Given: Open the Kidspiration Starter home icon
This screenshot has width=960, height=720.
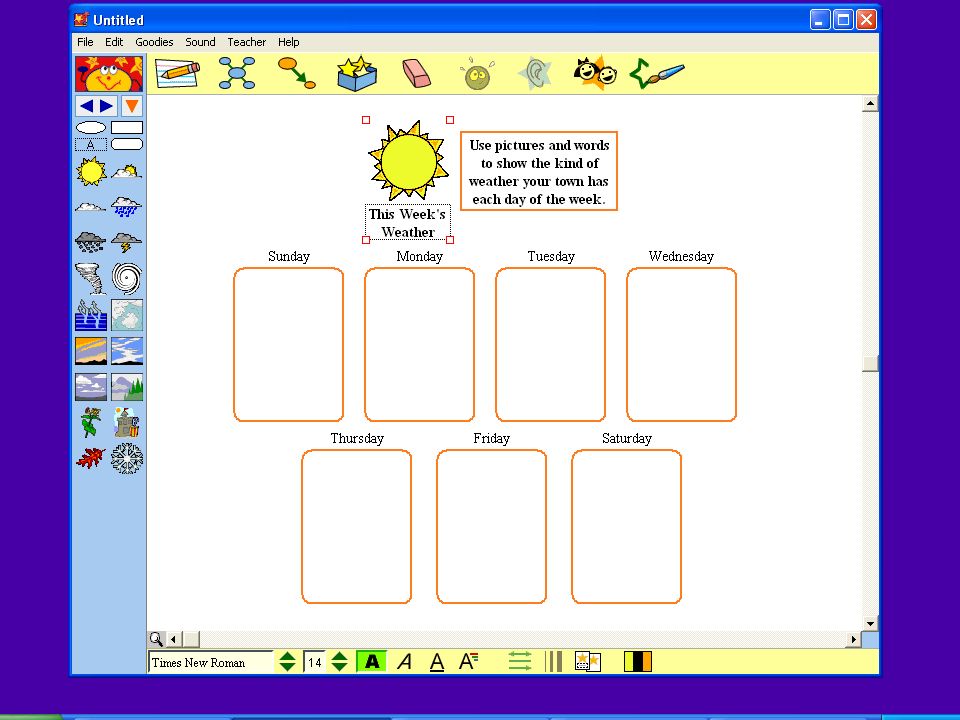Looking at the screenshot, I should [x=109, y=73].
